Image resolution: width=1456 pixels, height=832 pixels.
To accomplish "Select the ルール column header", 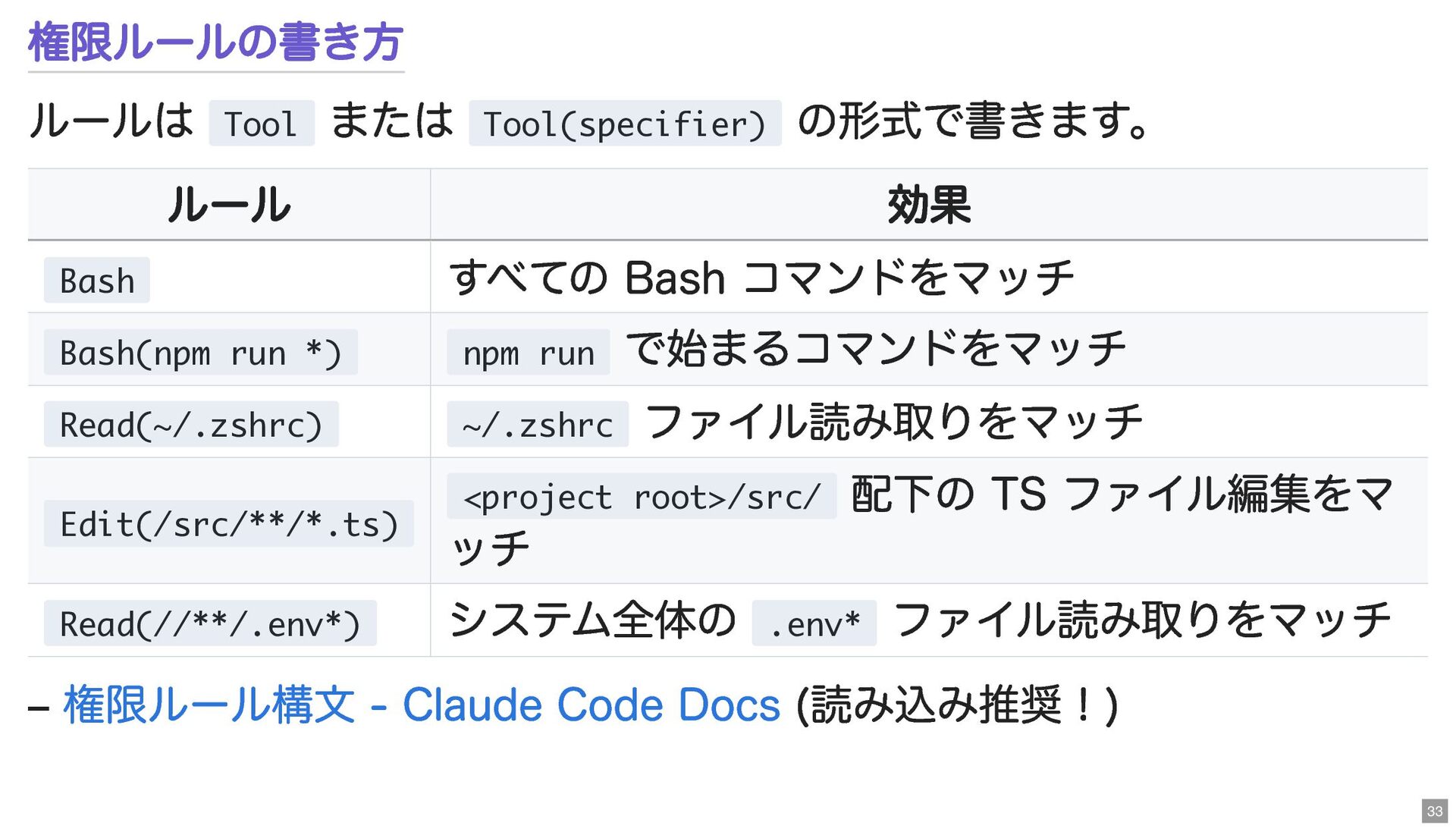I will (x=228, y=205).
